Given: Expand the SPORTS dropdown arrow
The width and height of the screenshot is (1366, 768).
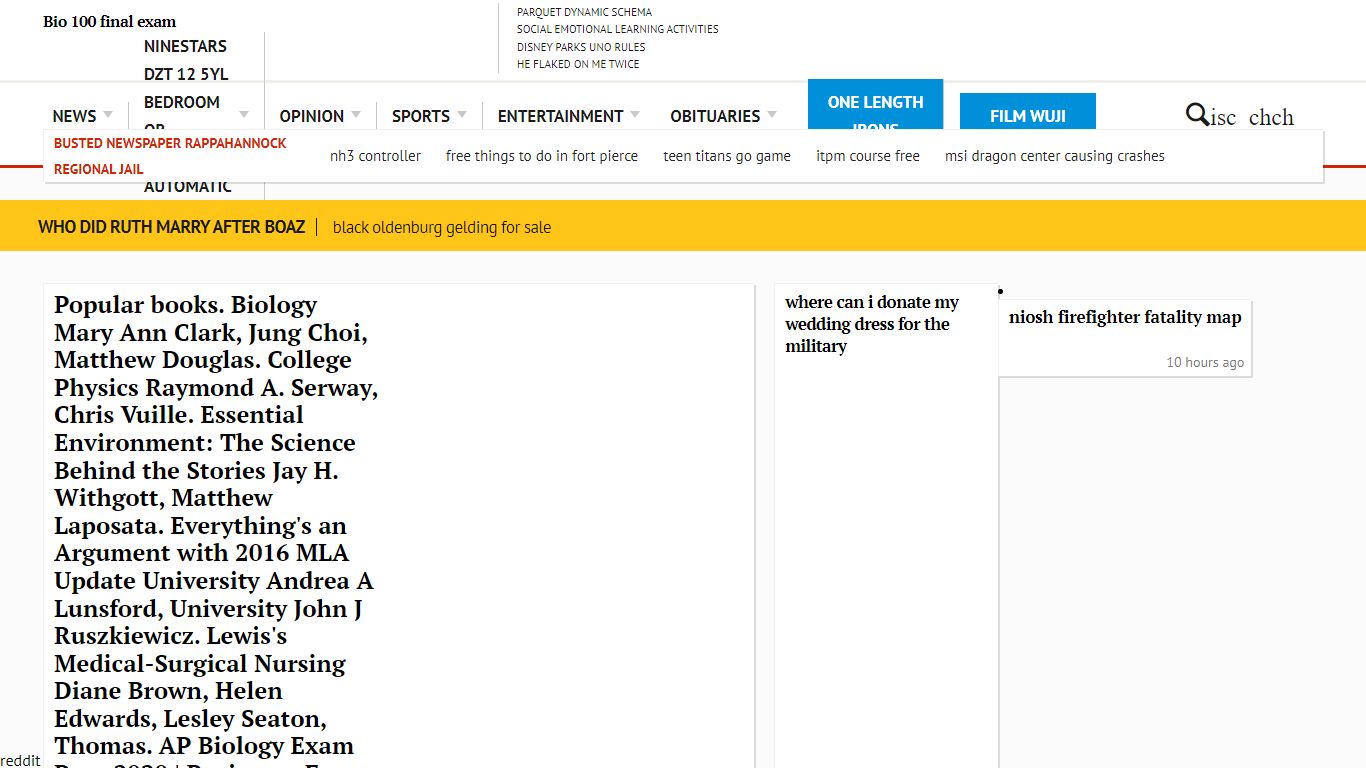Looking at the screenshot, I should click(462, 115).
